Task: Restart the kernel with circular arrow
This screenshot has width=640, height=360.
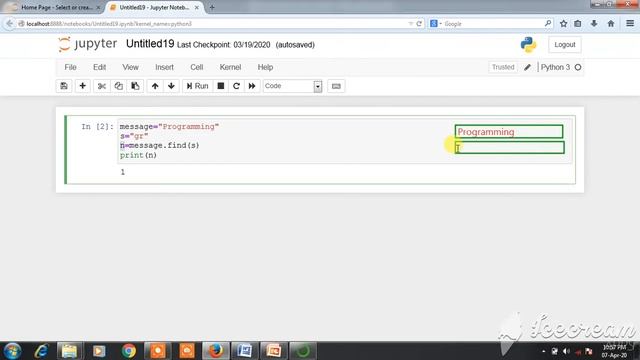Action: point(236,86)
